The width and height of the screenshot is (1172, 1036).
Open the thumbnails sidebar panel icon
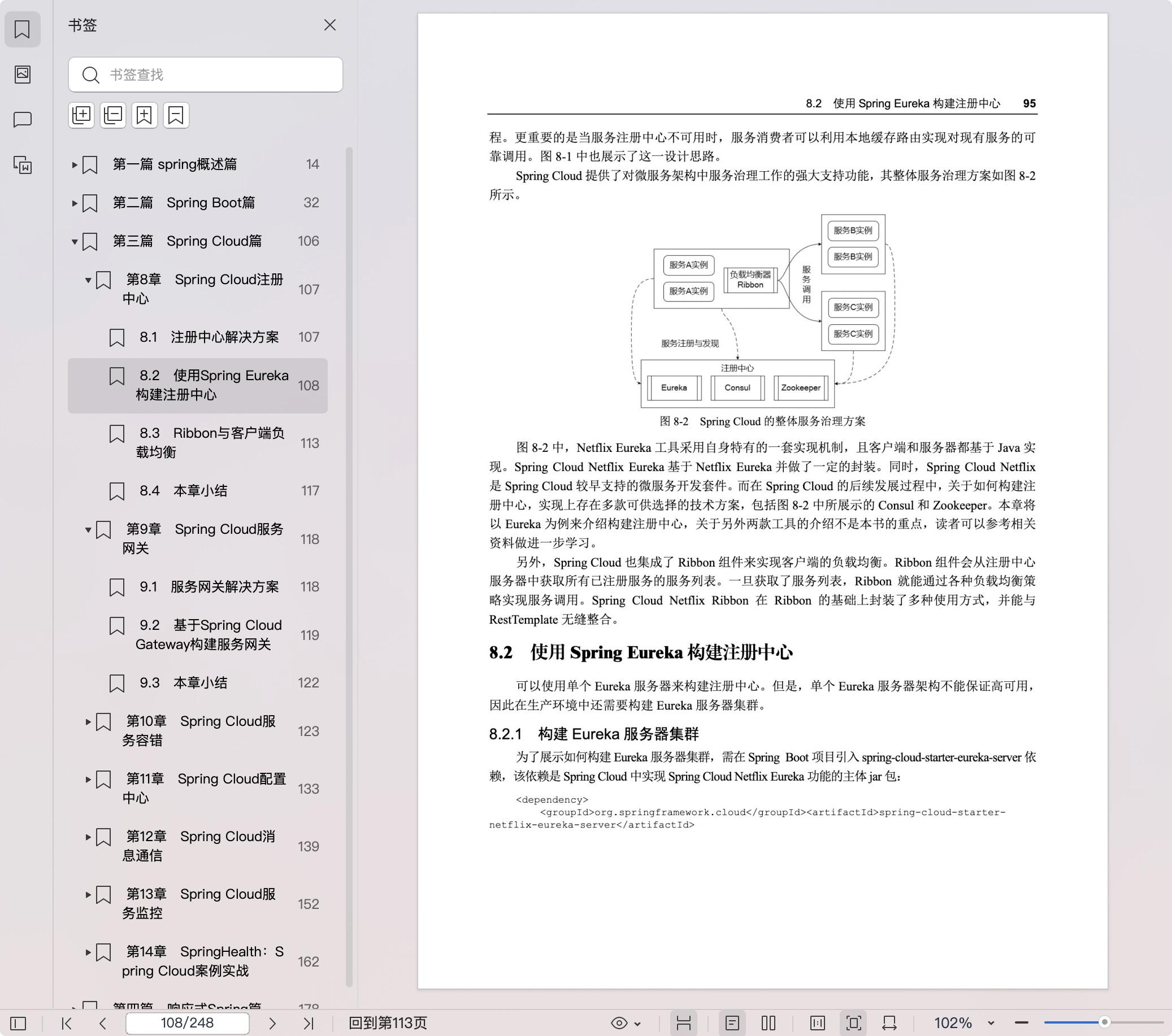point(23,74)
